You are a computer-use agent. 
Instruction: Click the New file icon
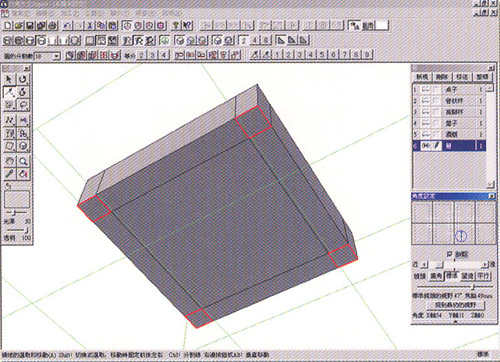(x=8, y=26)
